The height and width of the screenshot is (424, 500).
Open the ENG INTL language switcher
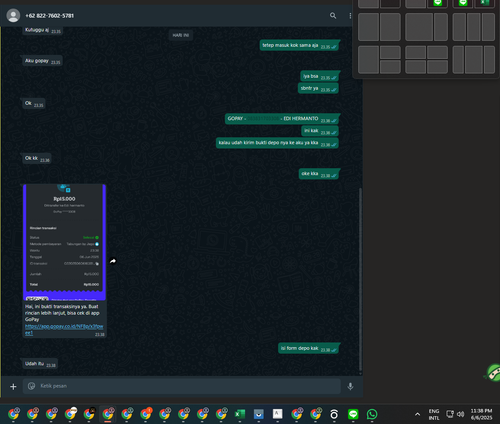click(434, 414)
